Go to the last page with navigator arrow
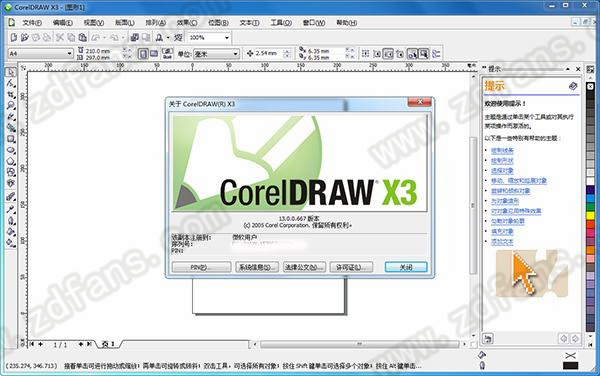Viewport: 600px width, 376px height. [x=89, y=344]
